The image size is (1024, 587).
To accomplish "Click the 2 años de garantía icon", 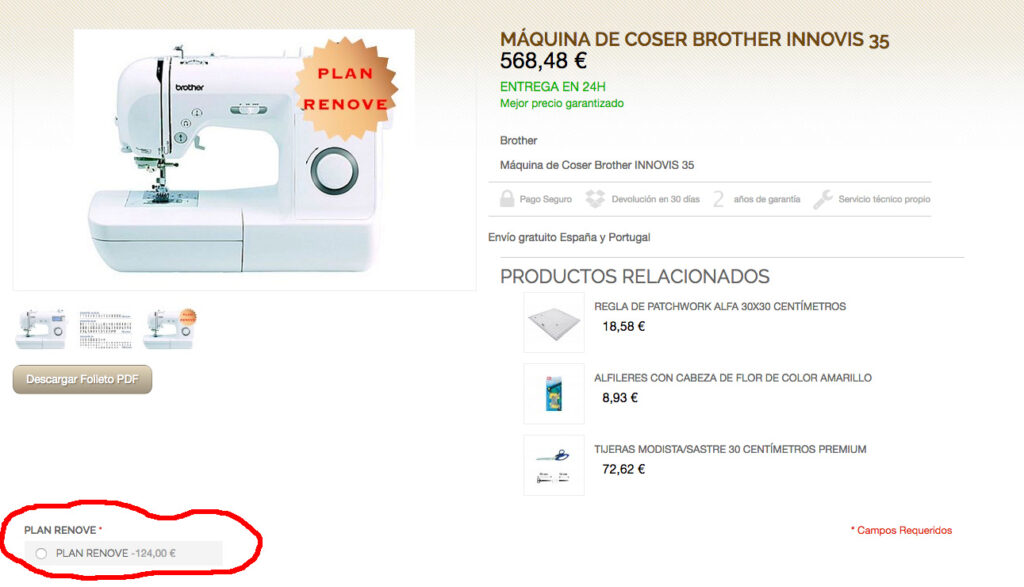I will tap(718, 199).
